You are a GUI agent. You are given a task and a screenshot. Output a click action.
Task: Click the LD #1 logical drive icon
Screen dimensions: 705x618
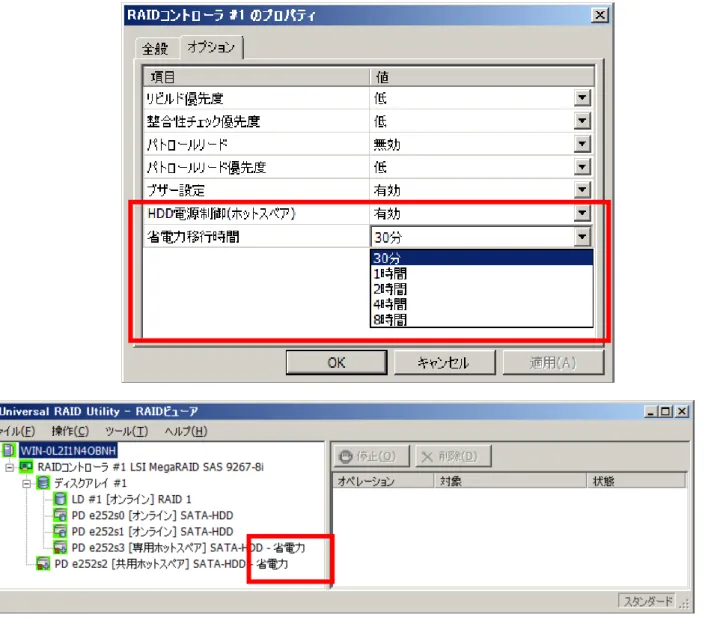point(60,499)
